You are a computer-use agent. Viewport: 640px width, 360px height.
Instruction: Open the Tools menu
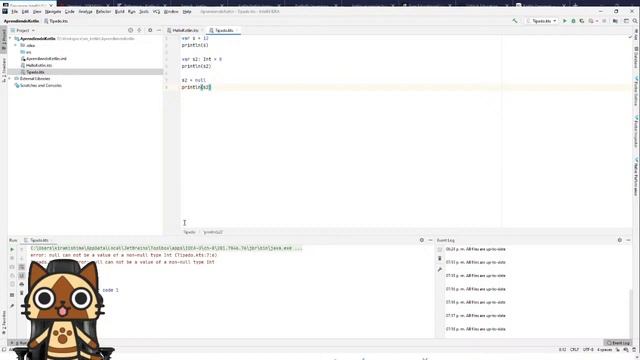point(144,12)
